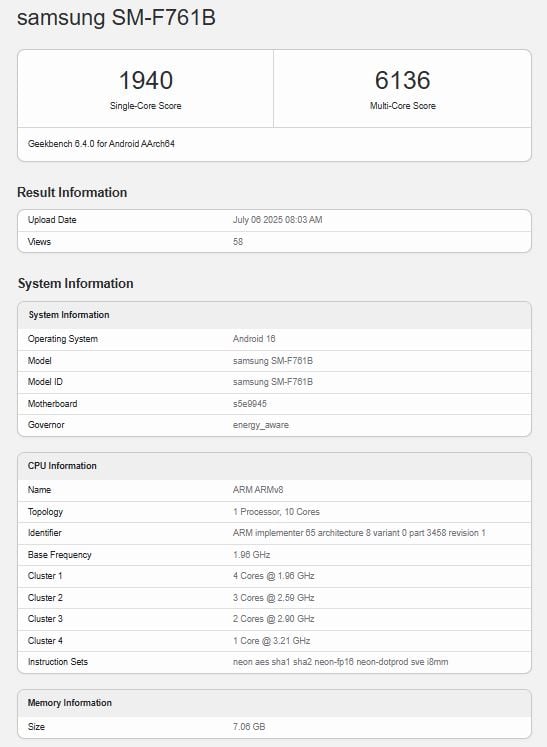Select the Motherboard value s5e9945
This screenshot has height=747, width=547.
[250, 404]
